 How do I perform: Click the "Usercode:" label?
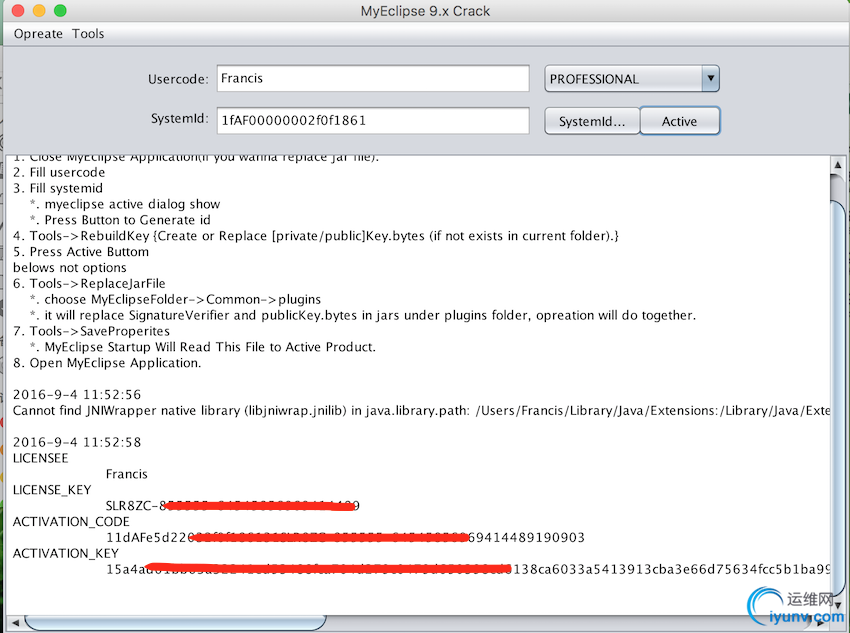178,79
